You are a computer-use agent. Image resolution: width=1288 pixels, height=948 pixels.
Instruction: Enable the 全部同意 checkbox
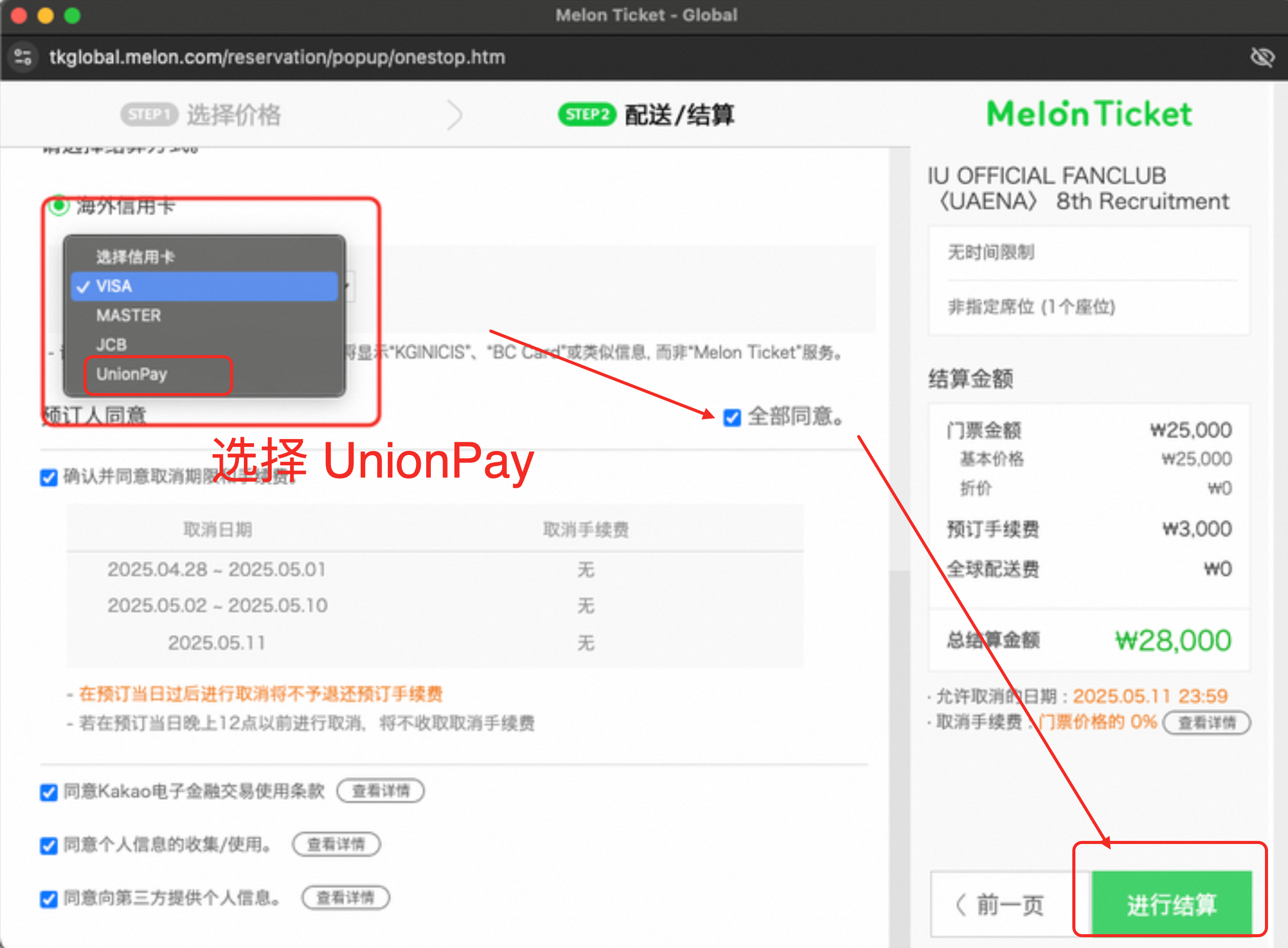point(731,418)
